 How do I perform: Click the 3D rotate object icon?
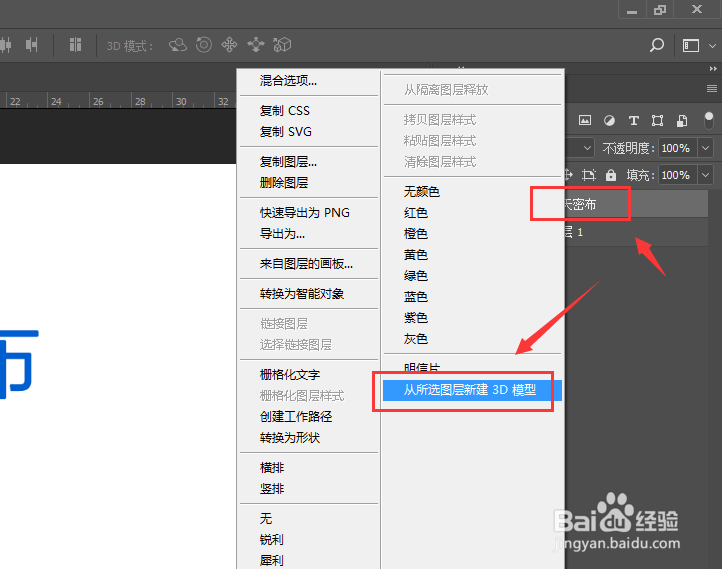(x=178, y=45)
